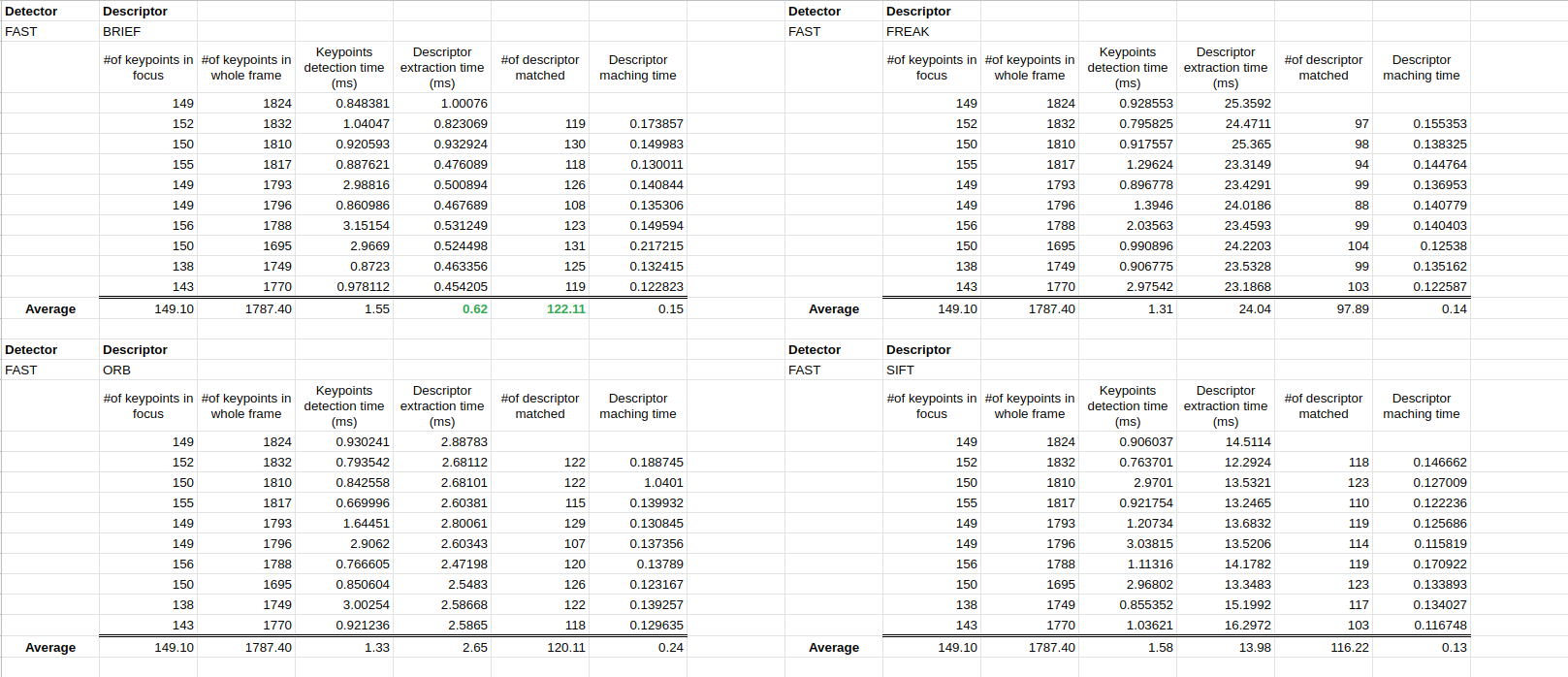Click FREAK table's Descriptor extraction time header

pos(1226,67)
